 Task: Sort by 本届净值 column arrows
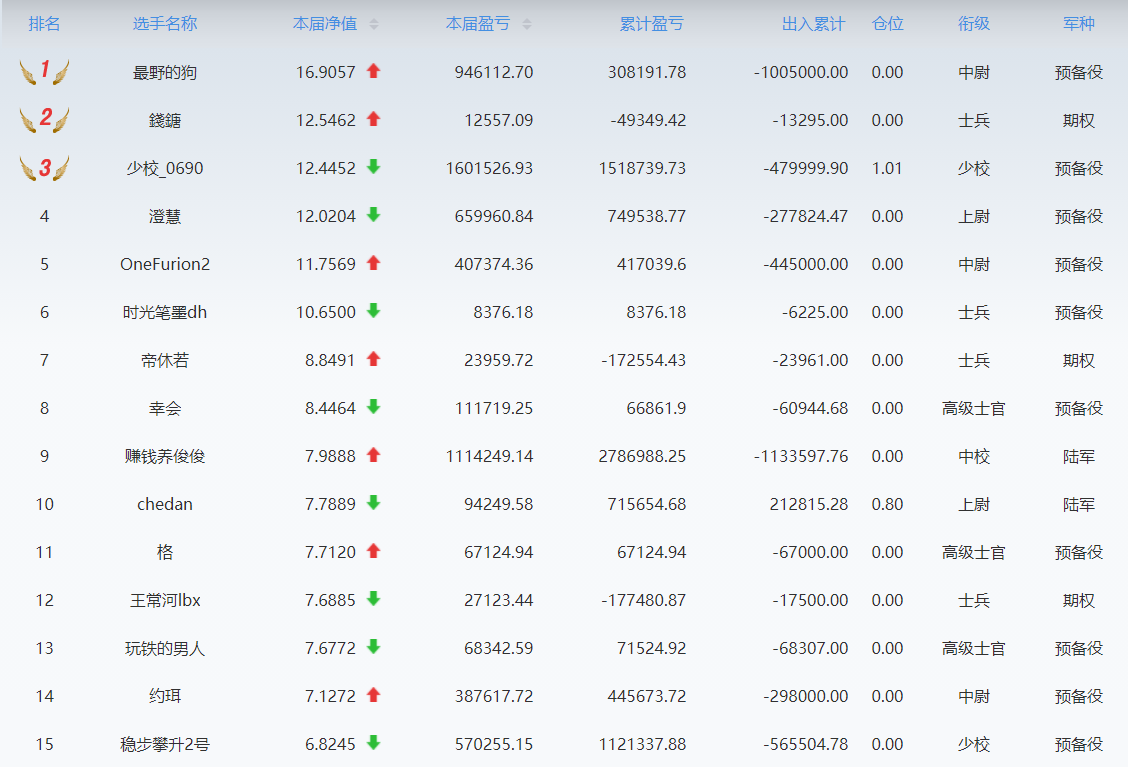point(373,24)
